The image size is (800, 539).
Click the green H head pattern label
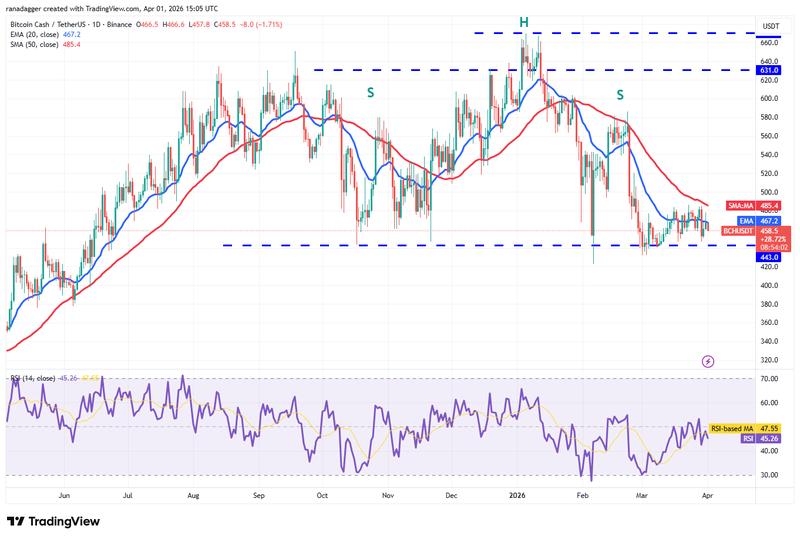point(523,21)
